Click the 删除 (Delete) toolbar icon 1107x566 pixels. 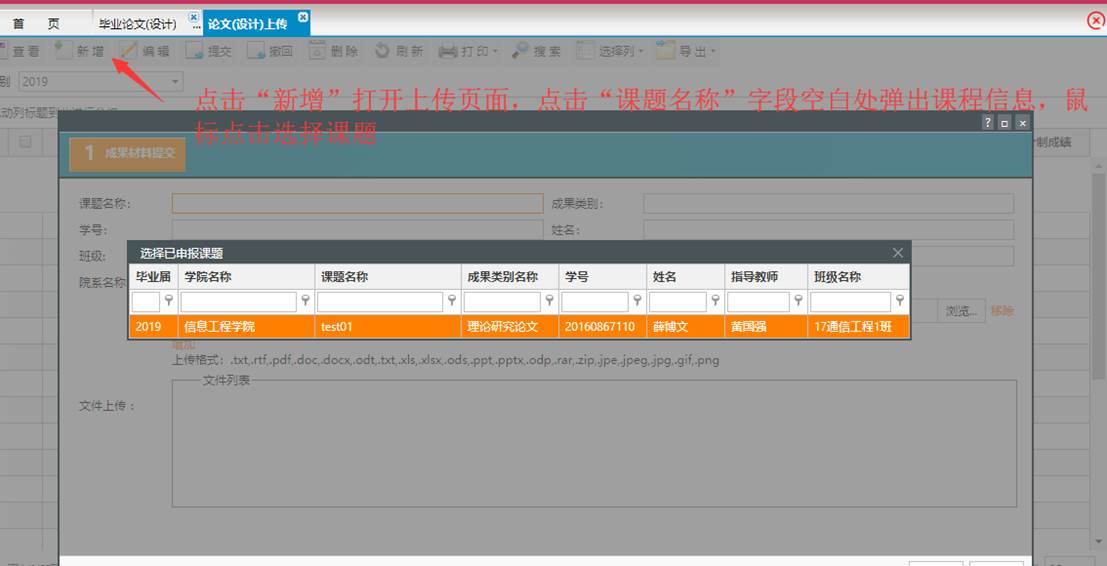318,51
